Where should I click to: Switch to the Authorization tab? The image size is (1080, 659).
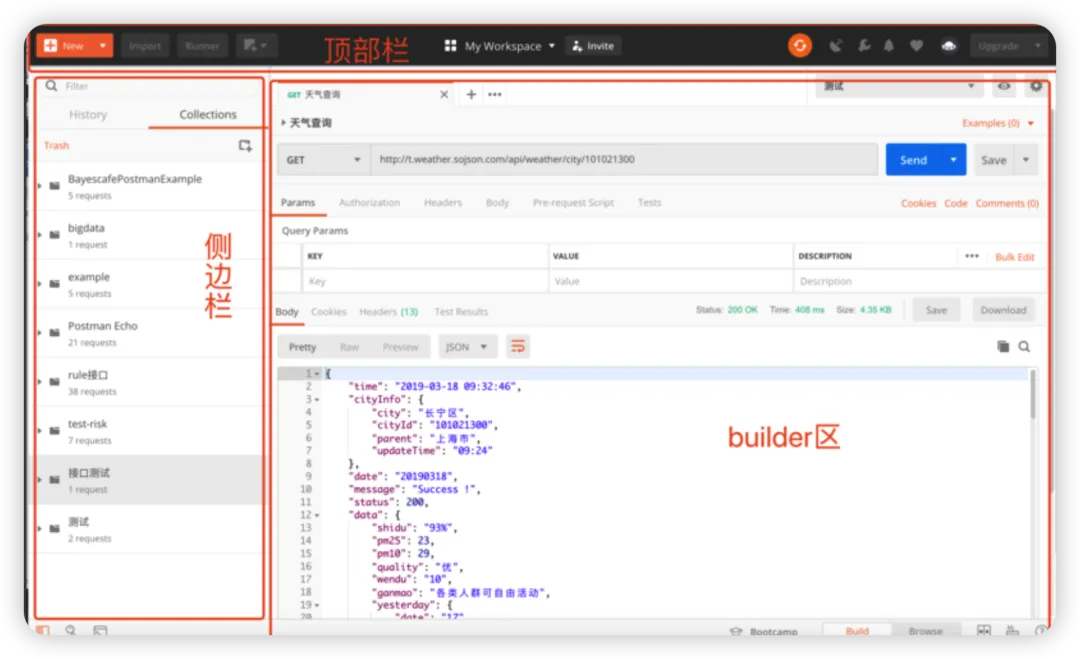pyautogui.click(x=369, y=202)
